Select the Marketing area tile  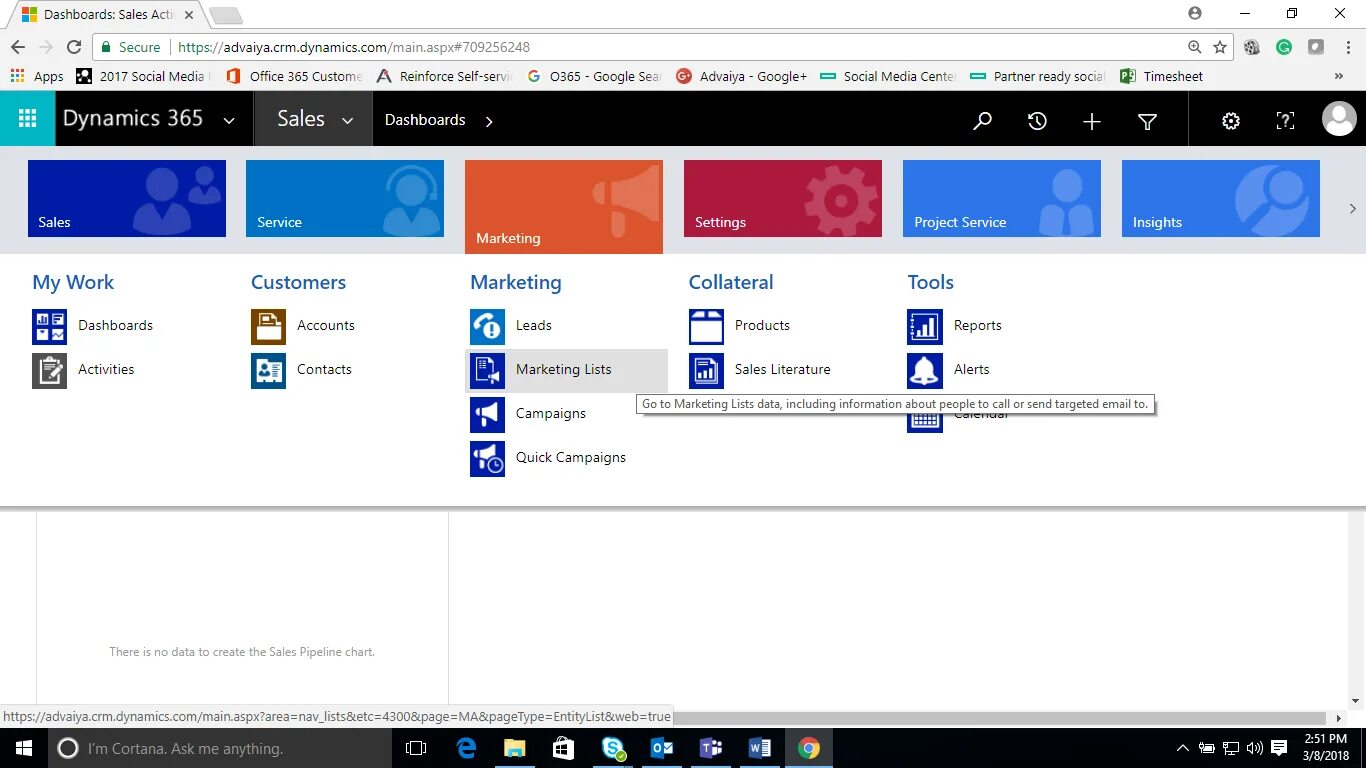coord(564,207)
